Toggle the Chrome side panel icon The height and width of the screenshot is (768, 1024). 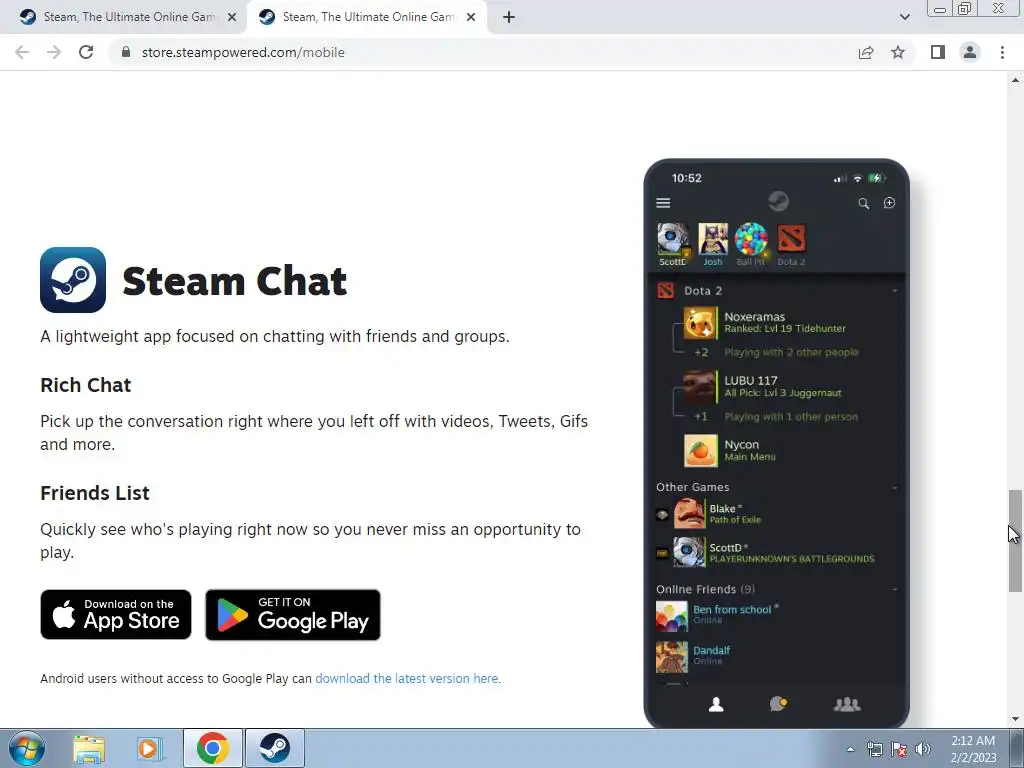(x=938, y=52)
